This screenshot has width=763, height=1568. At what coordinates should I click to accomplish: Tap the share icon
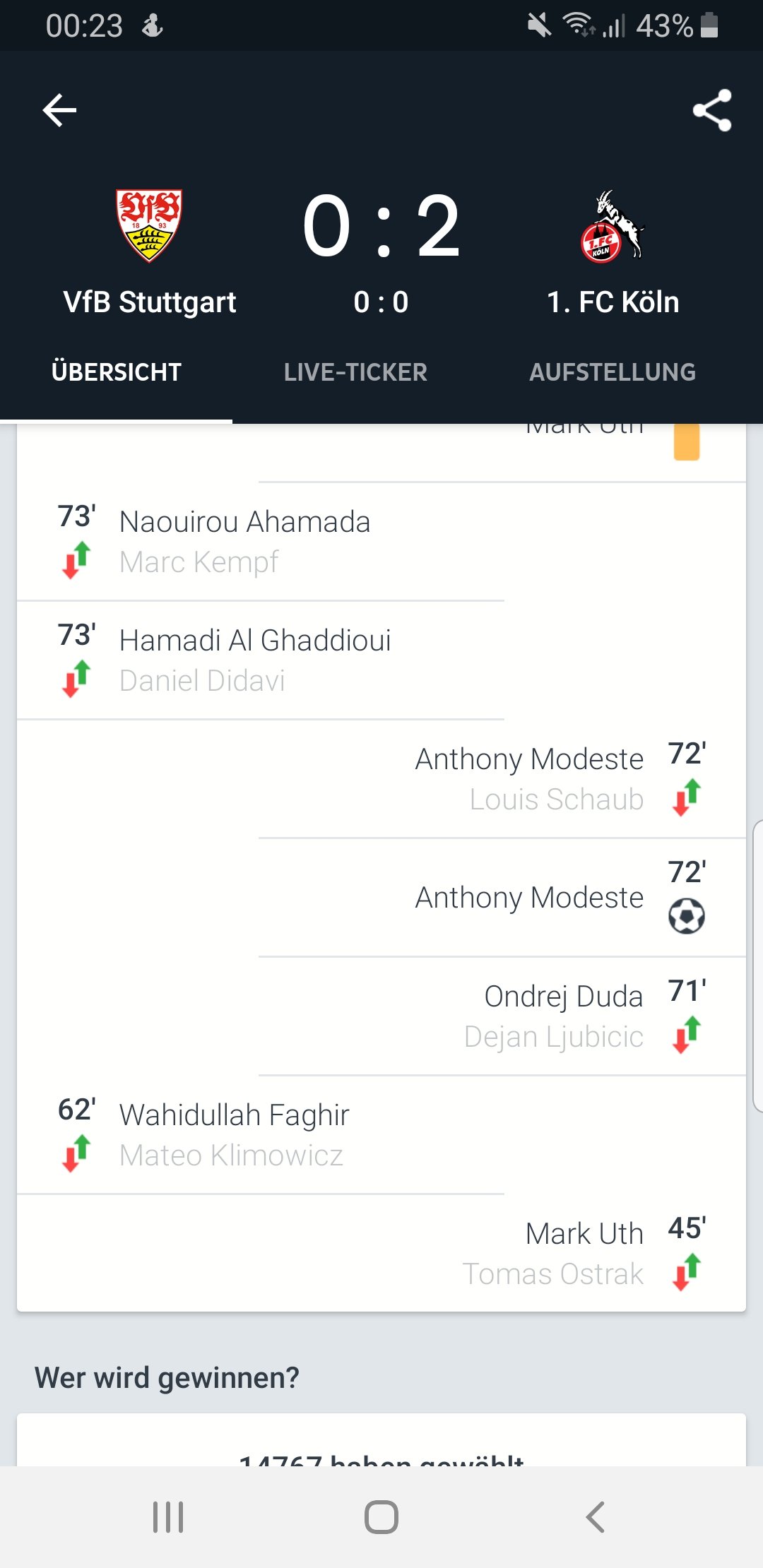coord(712,110)
